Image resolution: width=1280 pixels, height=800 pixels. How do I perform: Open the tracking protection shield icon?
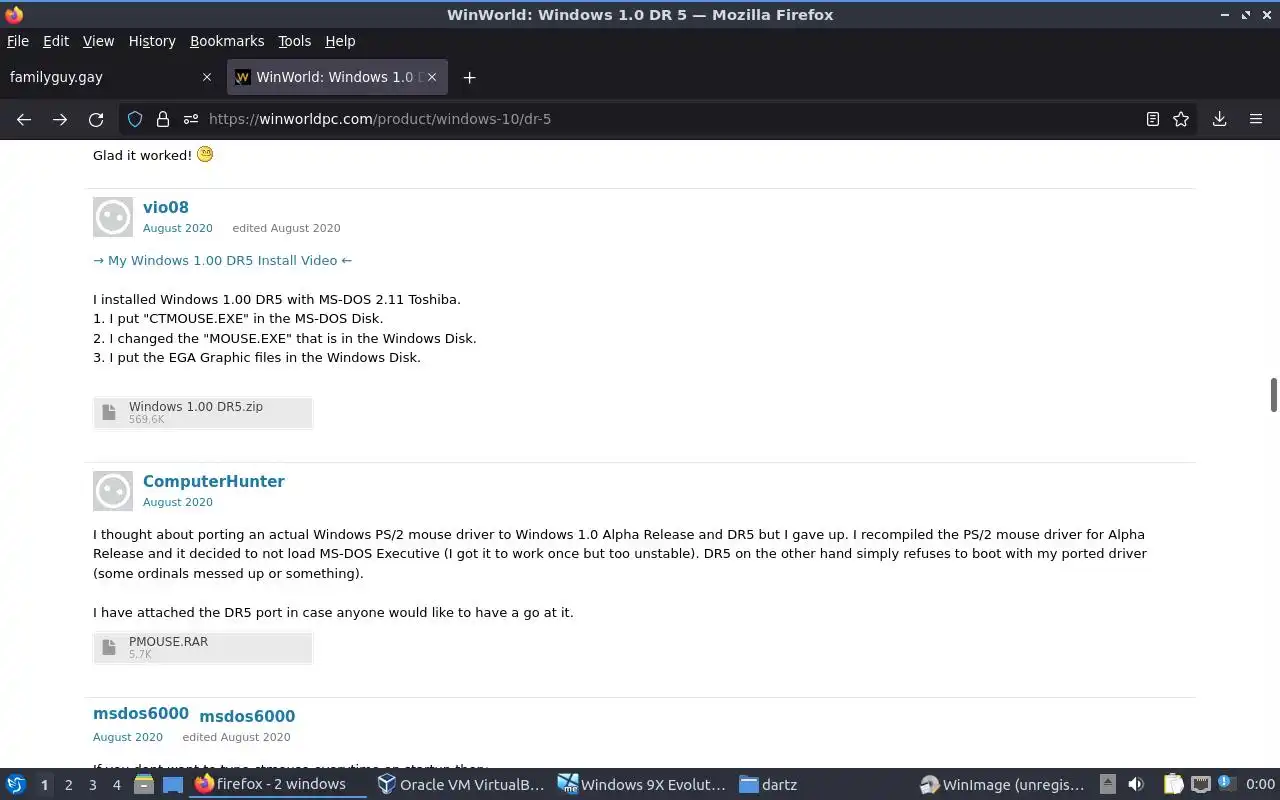click(x=135, y=119)
